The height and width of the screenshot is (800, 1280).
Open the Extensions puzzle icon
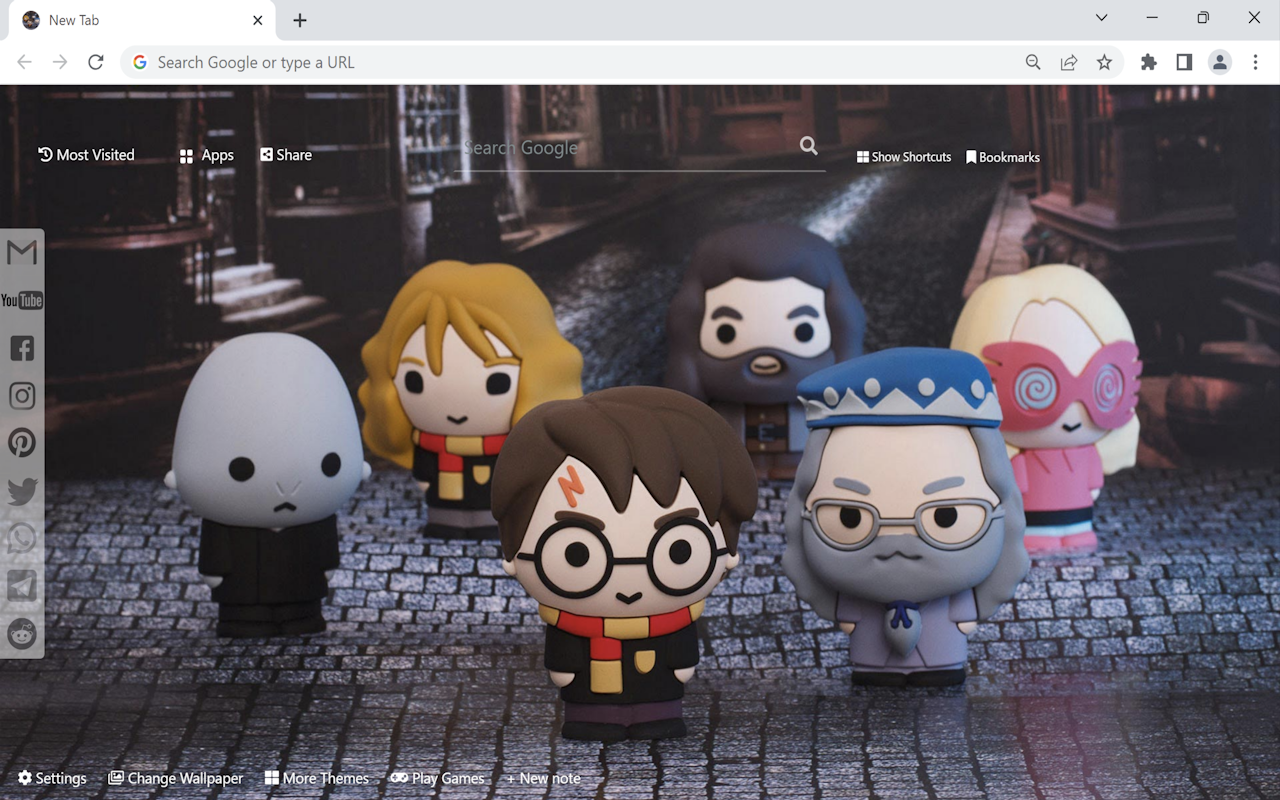click(1148, 62)
